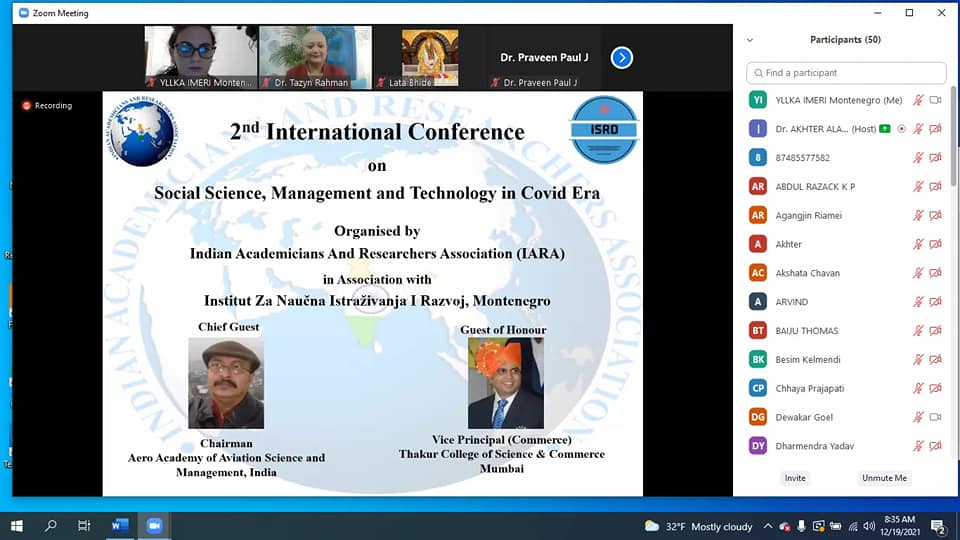Click video-off icon for Agangjin Riamei

[936, 215]
